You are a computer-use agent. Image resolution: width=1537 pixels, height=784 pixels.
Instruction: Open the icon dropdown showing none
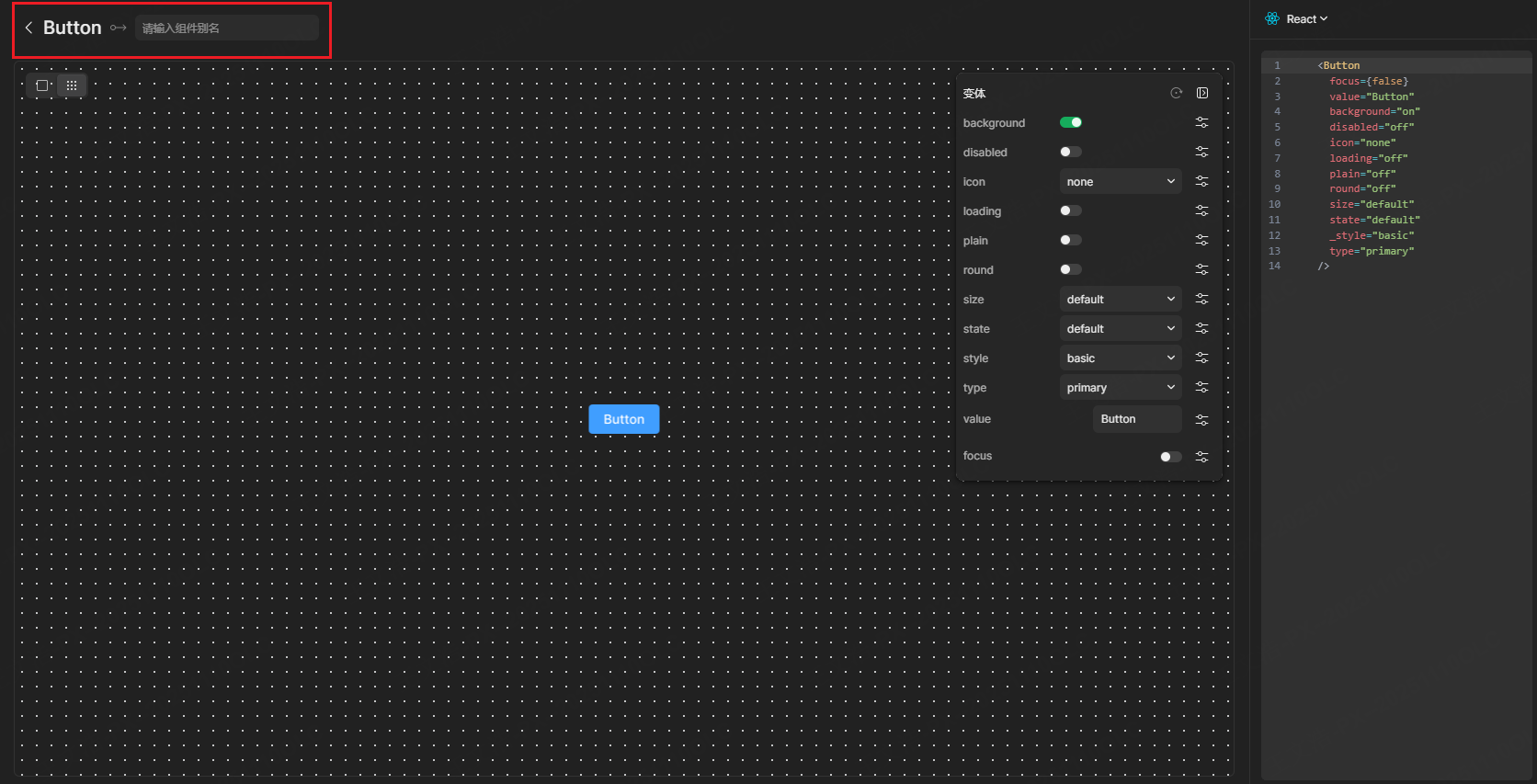pos(1120,182)
